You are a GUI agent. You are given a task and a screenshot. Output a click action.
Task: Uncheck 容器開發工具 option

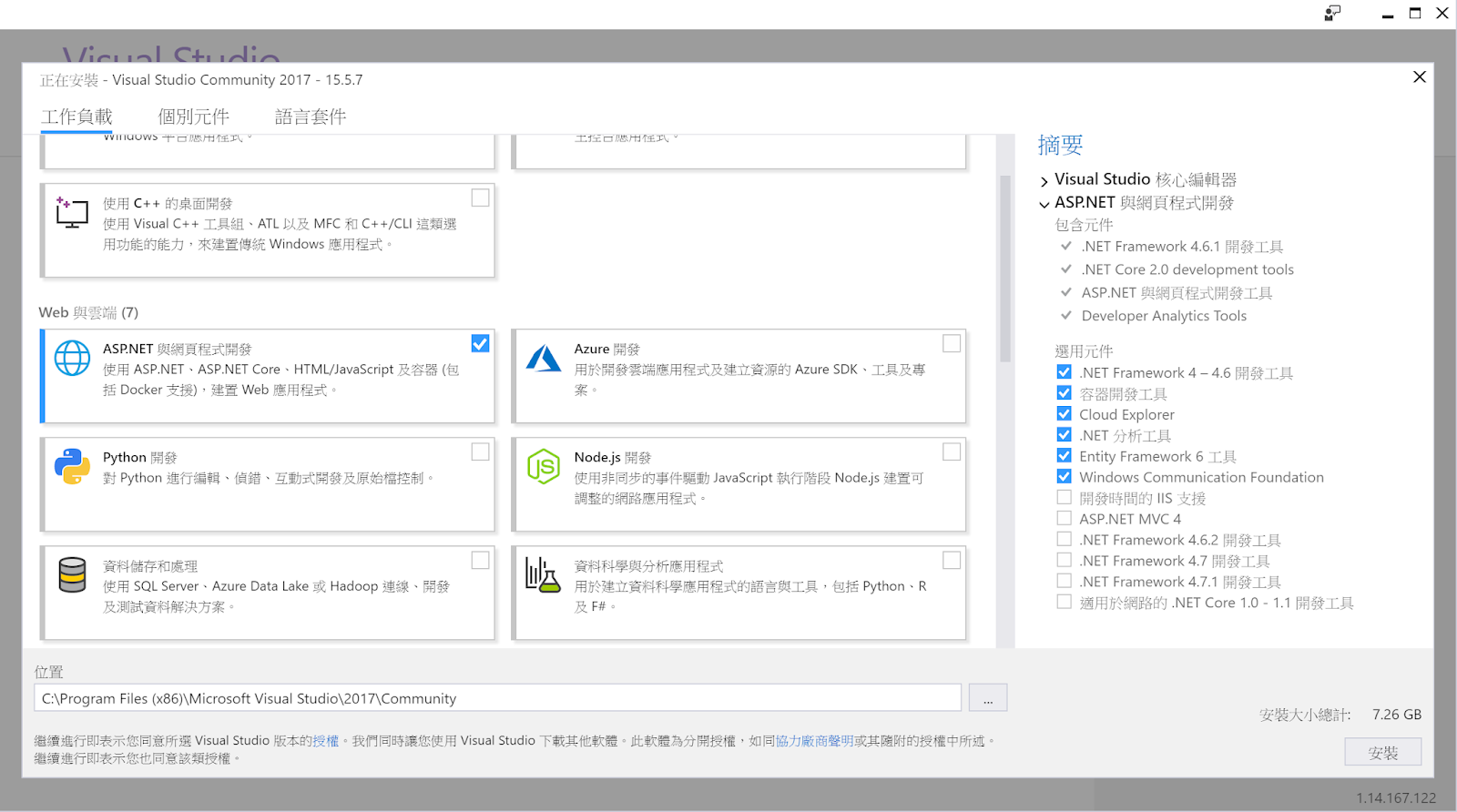(x=1064, y=392)
